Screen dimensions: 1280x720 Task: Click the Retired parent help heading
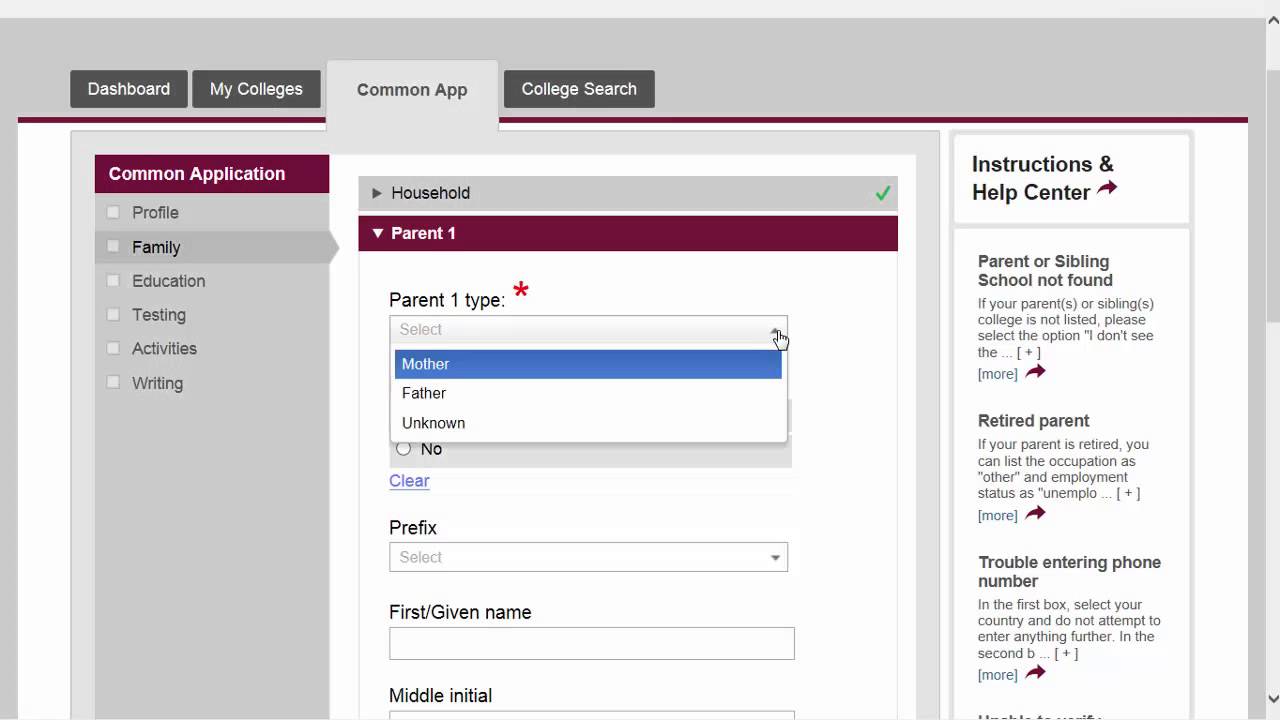(x=1033, y=421)
